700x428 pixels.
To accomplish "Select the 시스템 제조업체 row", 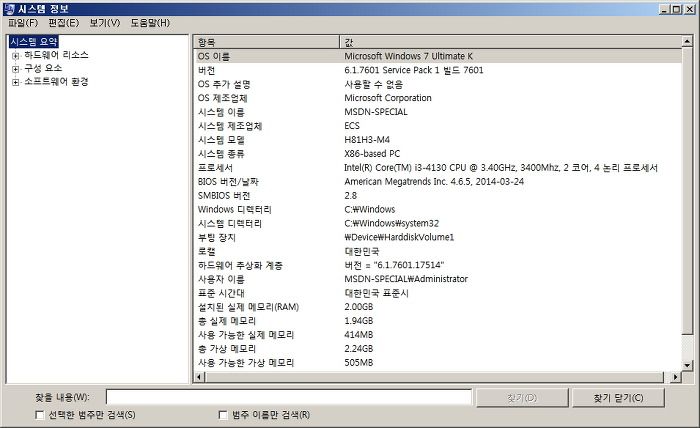I will (438, 126).
